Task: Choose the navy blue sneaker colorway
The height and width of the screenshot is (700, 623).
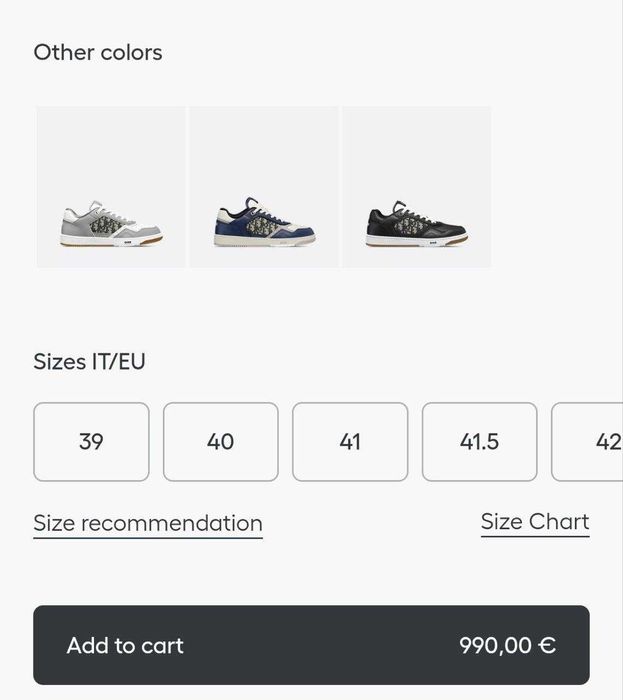Action: (x=264, y=187)
